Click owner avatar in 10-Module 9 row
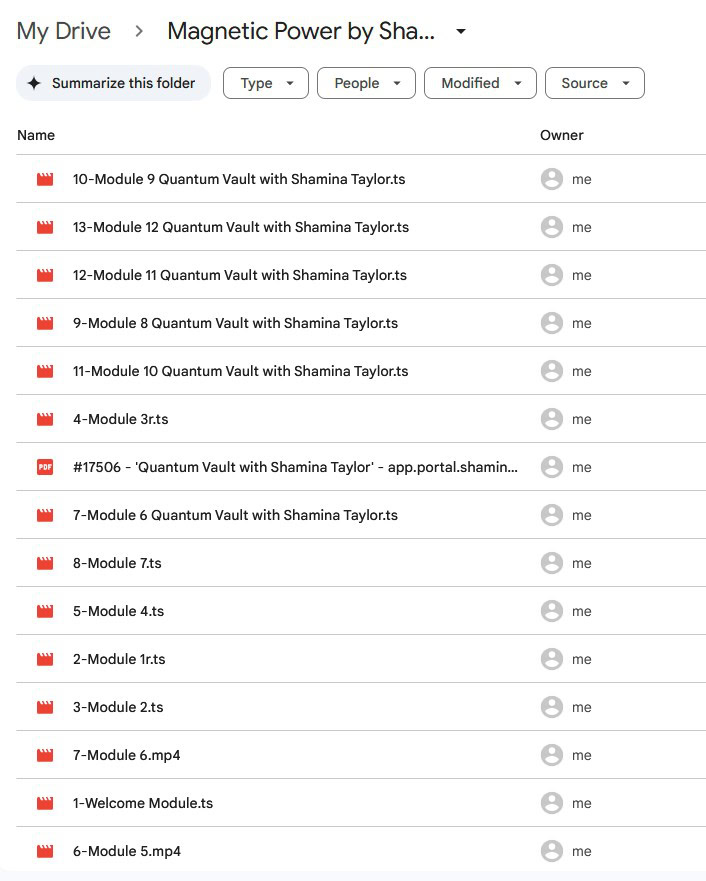The image size is (706, 881). pos(552,179)
